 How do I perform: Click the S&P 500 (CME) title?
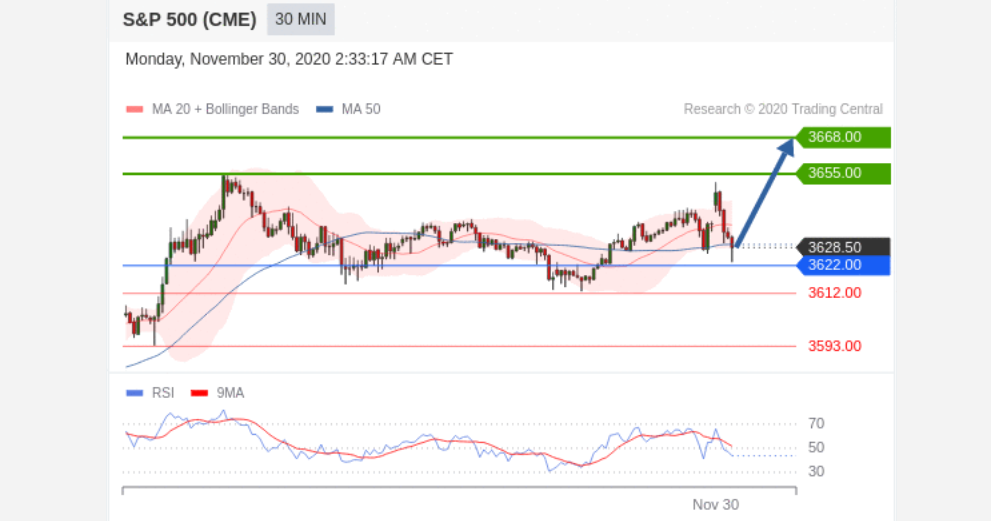point(190,20)
